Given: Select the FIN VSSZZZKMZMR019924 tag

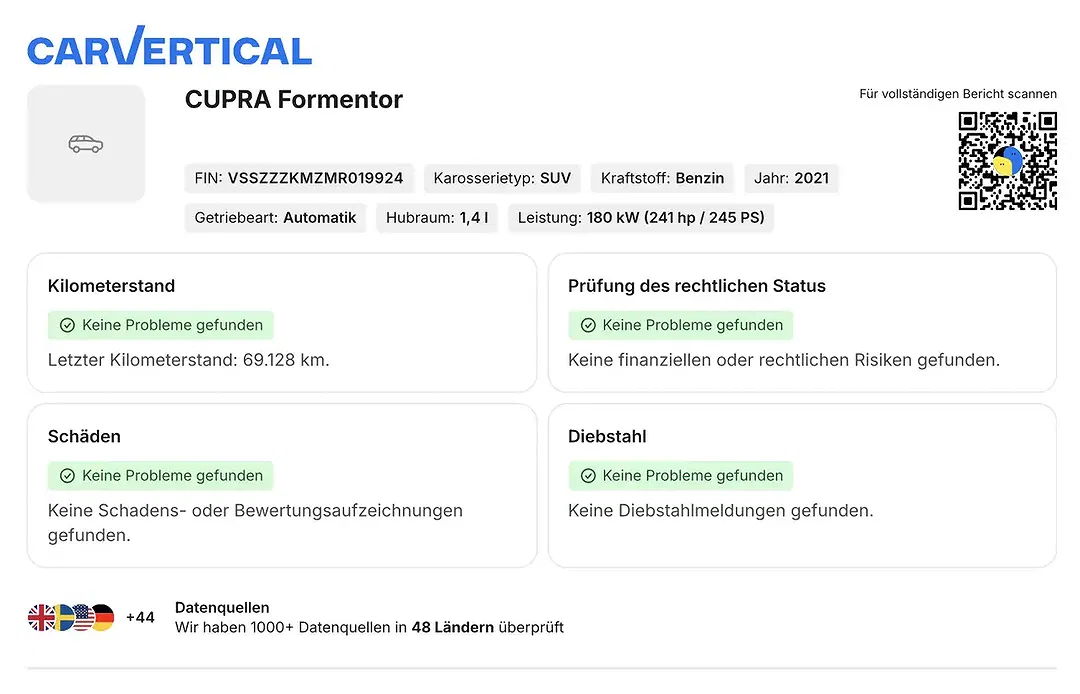Looking at the screenshot, I should pos(299,178).
